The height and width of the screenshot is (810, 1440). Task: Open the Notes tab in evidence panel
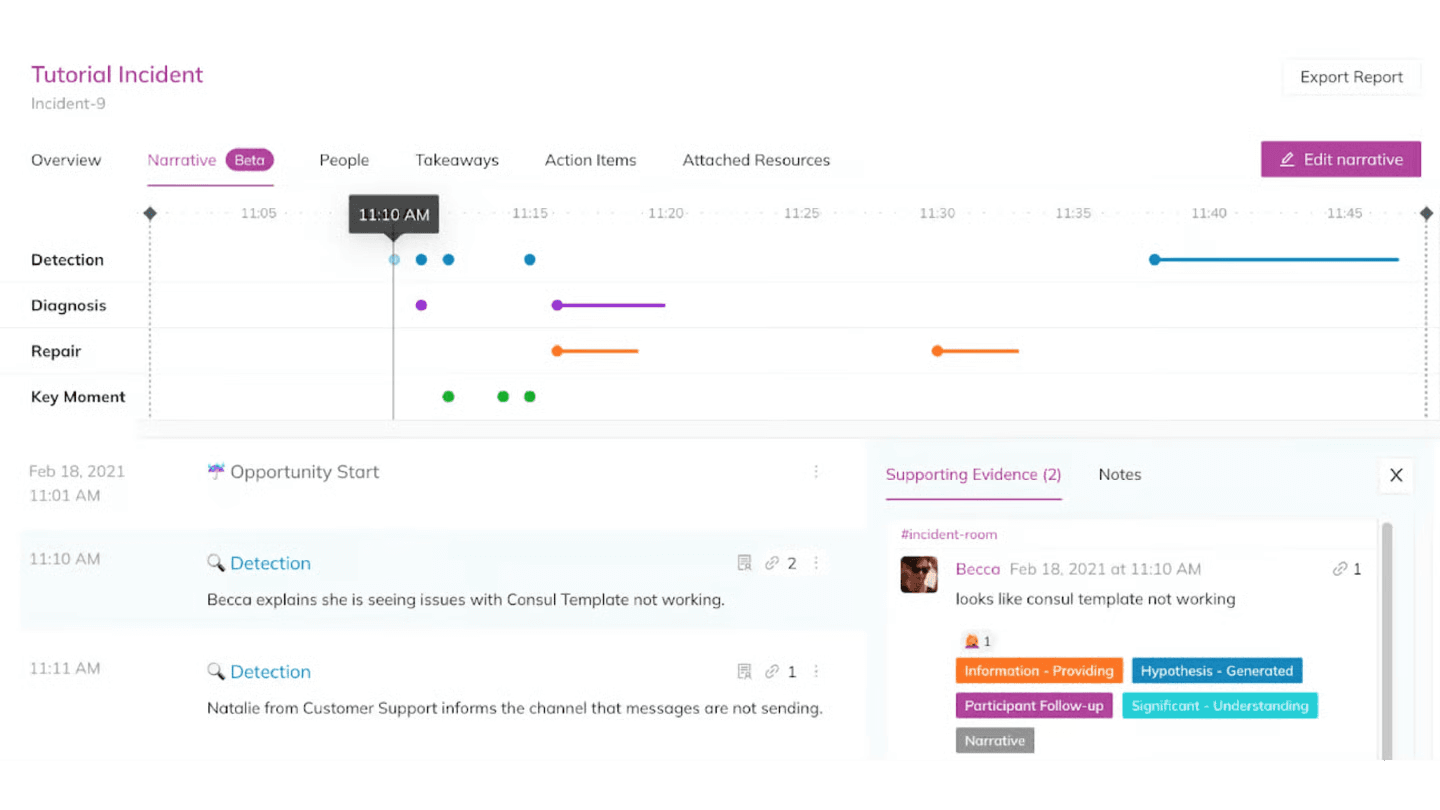coord(1119,475)
